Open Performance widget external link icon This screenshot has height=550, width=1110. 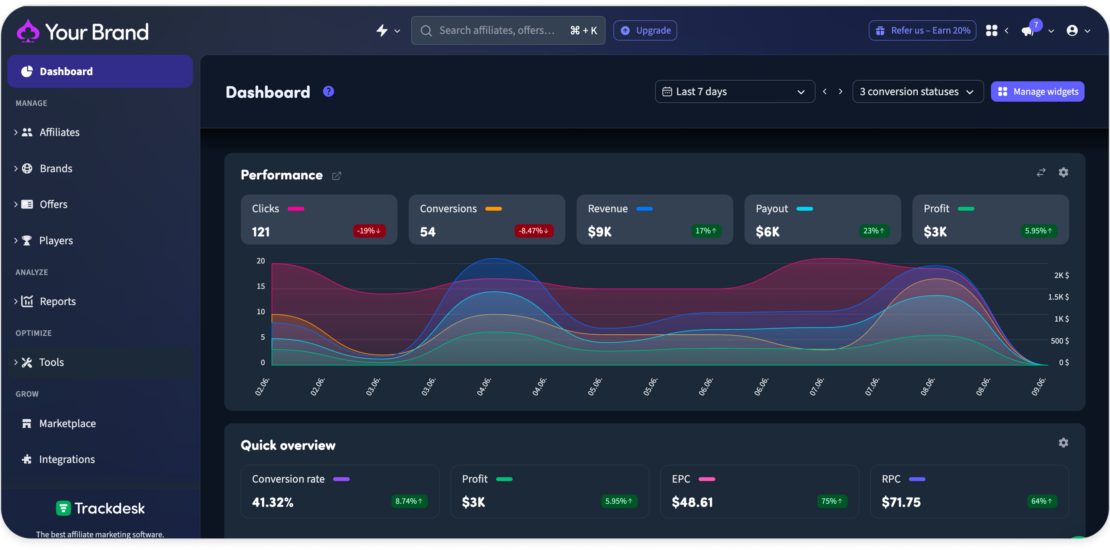tap(337, 176)
